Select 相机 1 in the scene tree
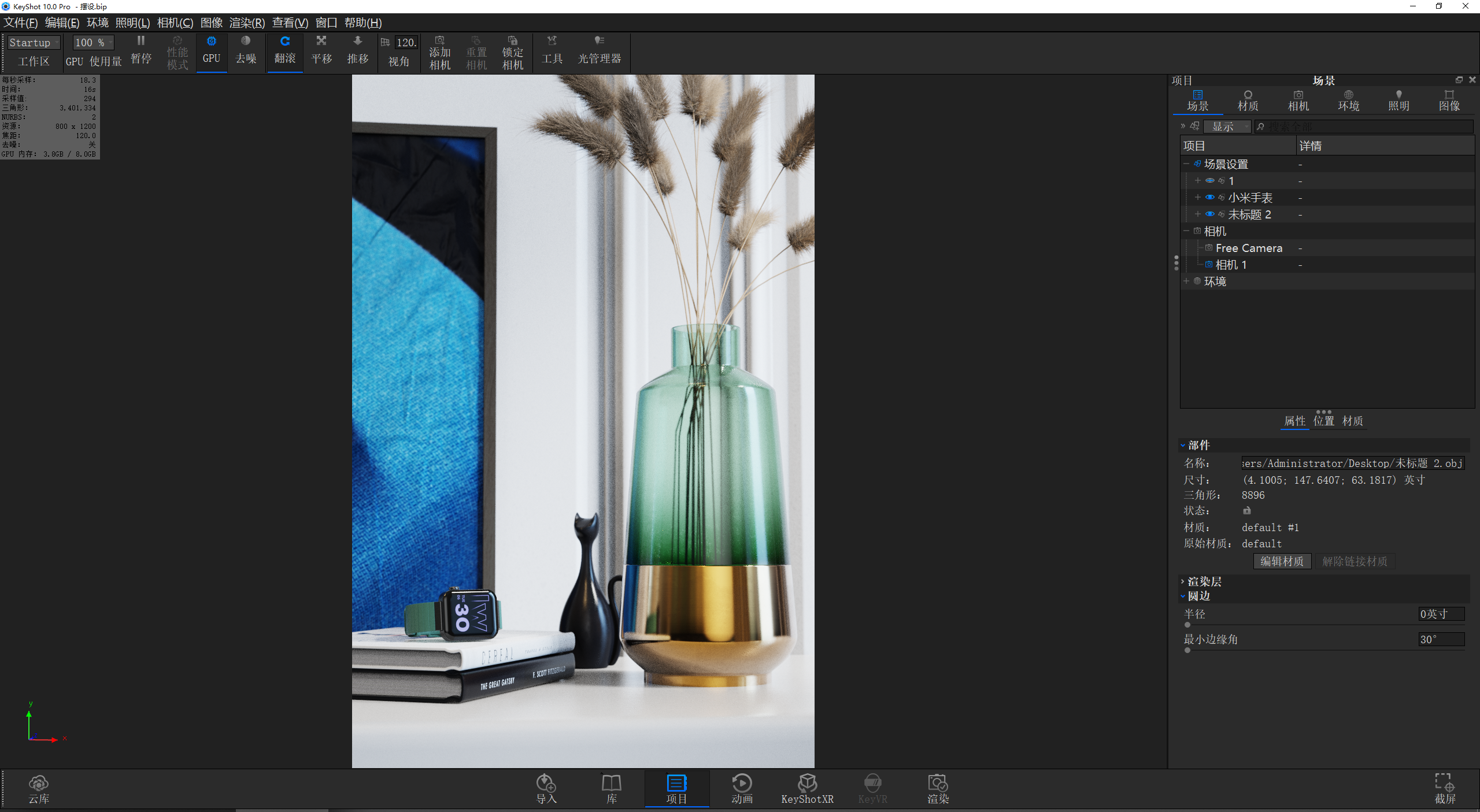The width and height of the screenshot is (1480, 812). (1231, 265)
